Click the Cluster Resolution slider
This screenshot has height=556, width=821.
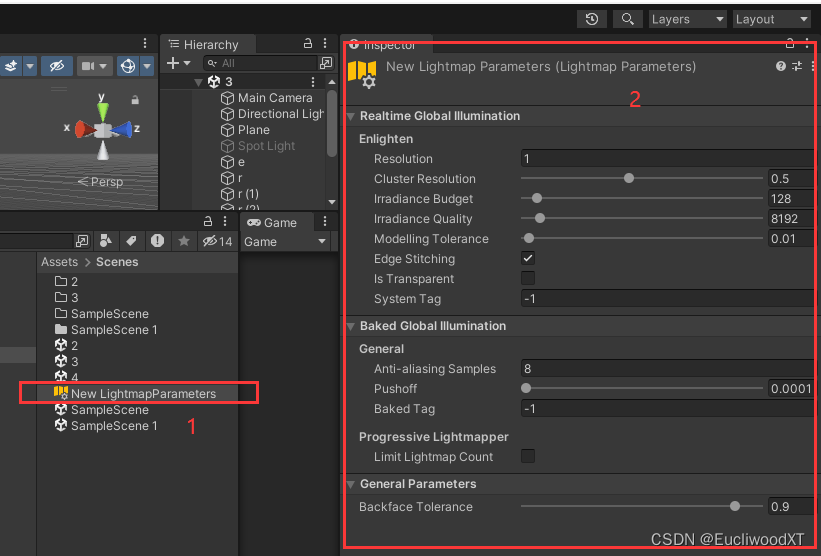pyautogui.click(x=641, y=179)
